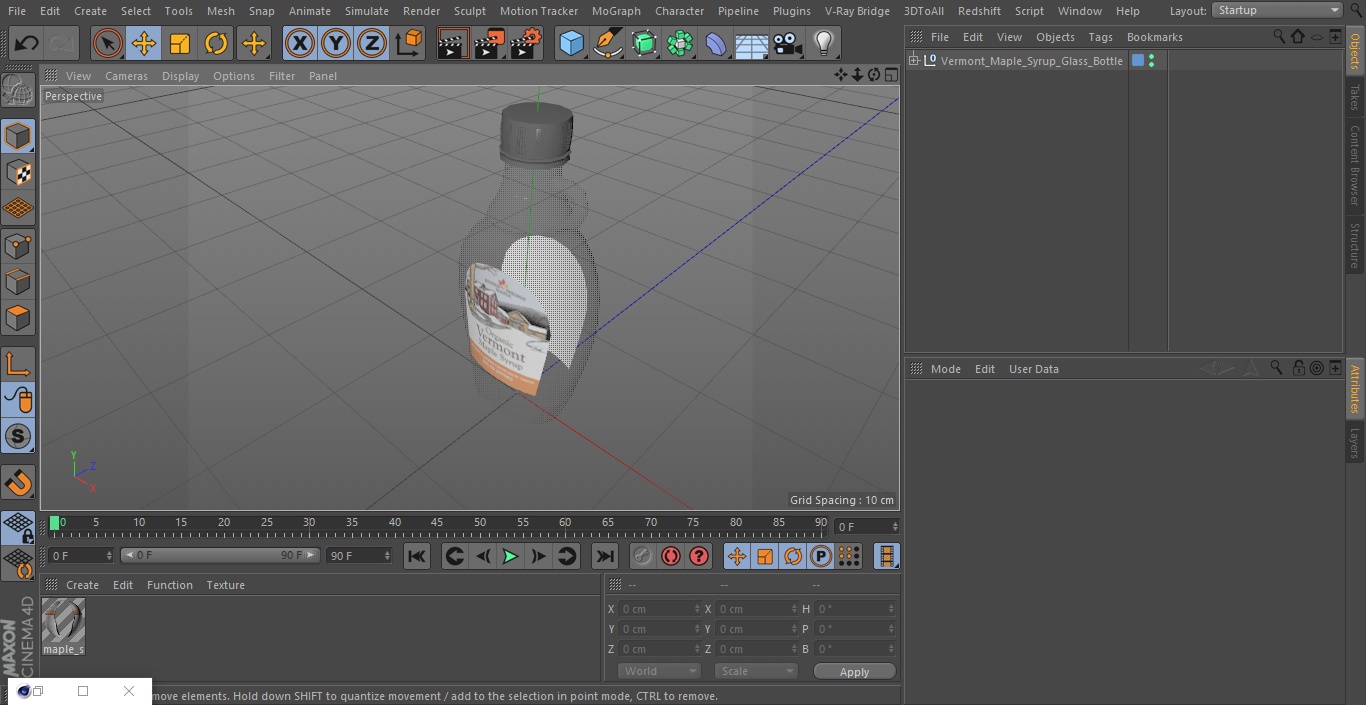Activate the Rotate tool
This screenshot has height=705, width=1366.
click(216, 43)
